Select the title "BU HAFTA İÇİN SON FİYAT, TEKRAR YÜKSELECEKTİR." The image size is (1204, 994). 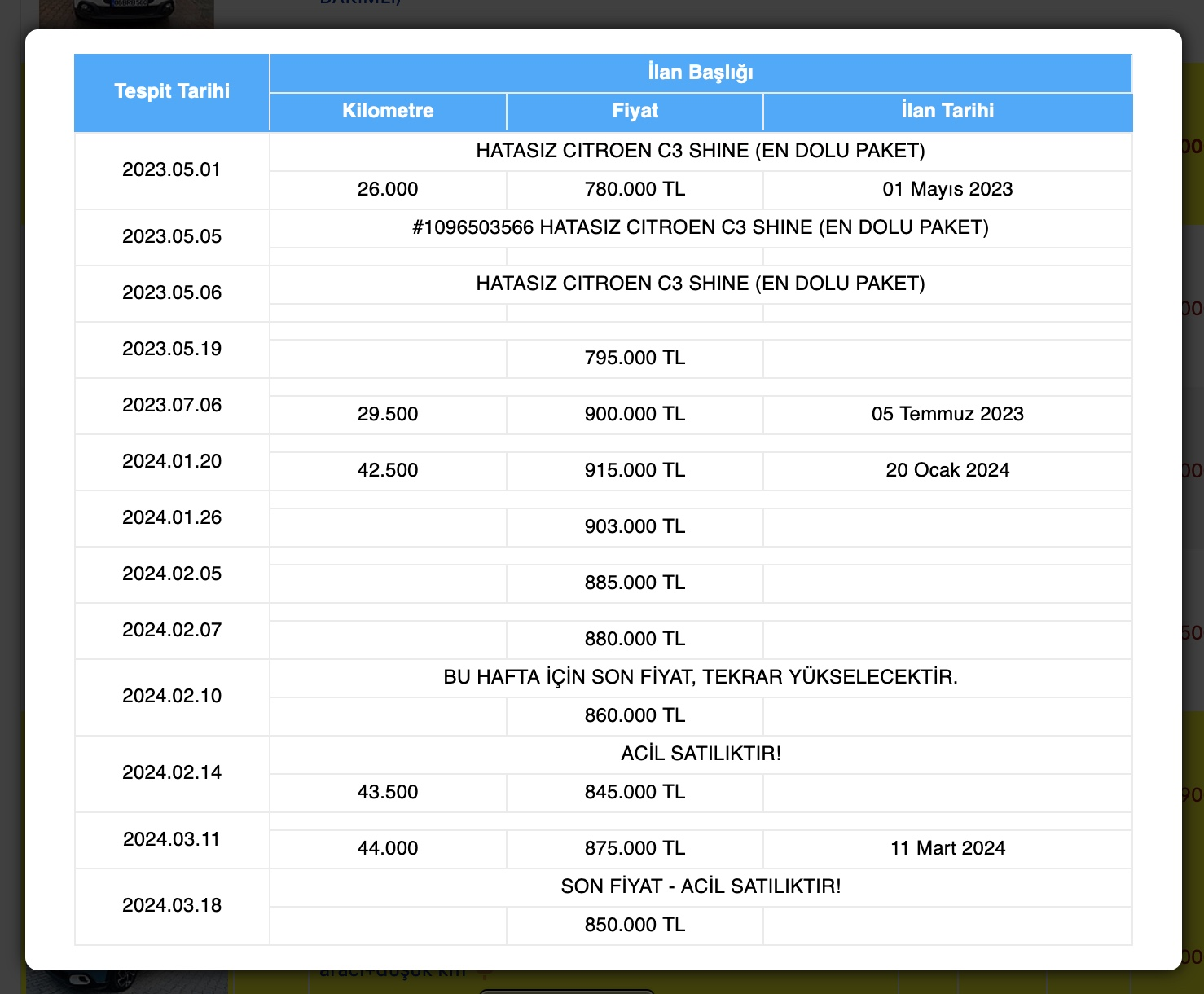[701, 677]
